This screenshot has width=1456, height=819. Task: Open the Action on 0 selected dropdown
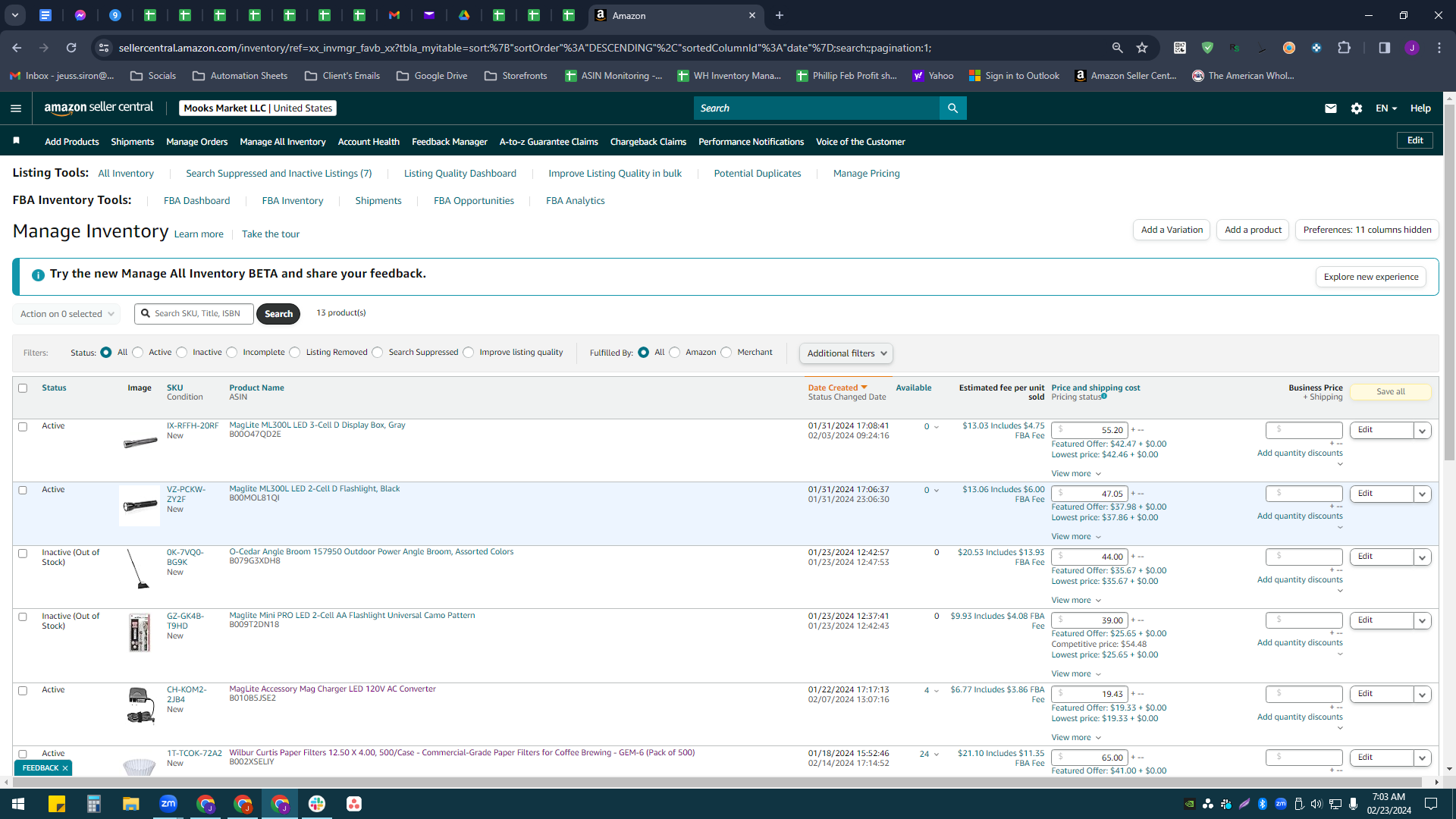[67, 314]
